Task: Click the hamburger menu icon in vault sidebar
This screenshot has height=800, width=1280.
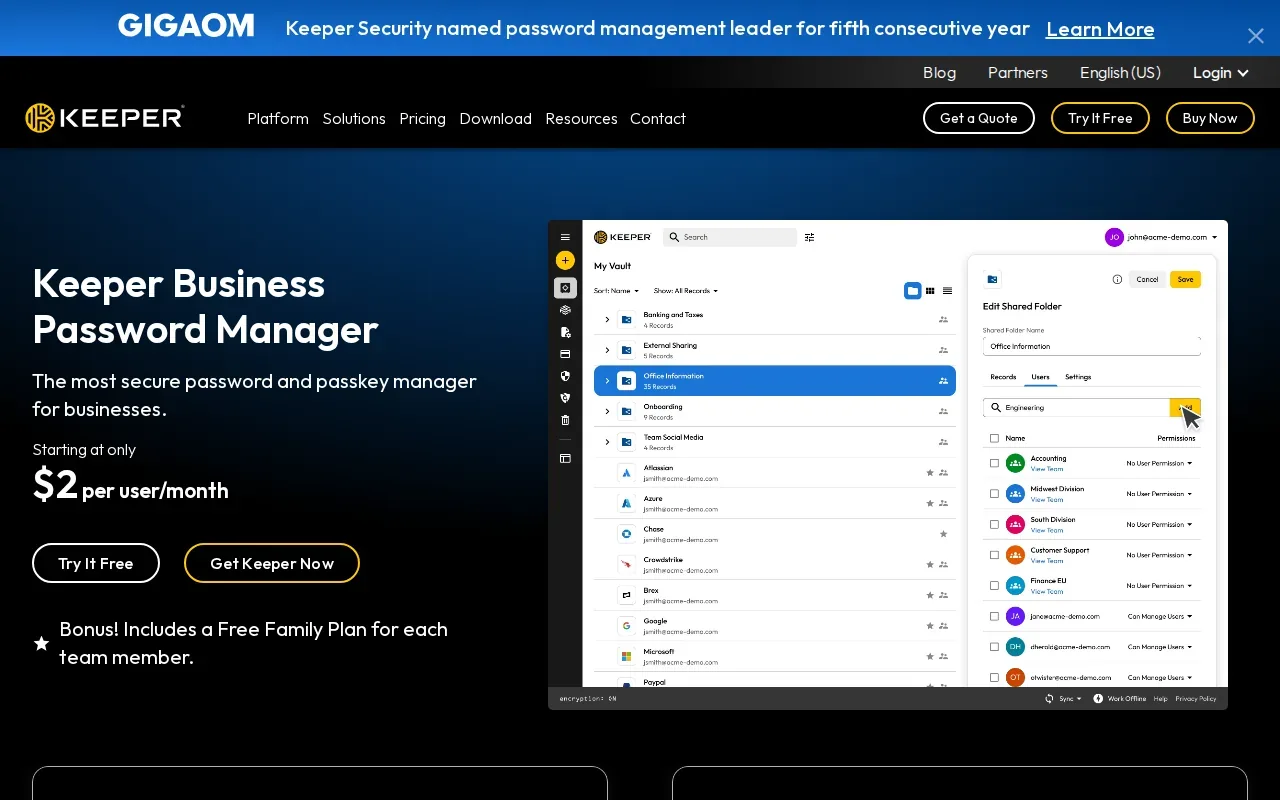Action: (x=565, y=237)
